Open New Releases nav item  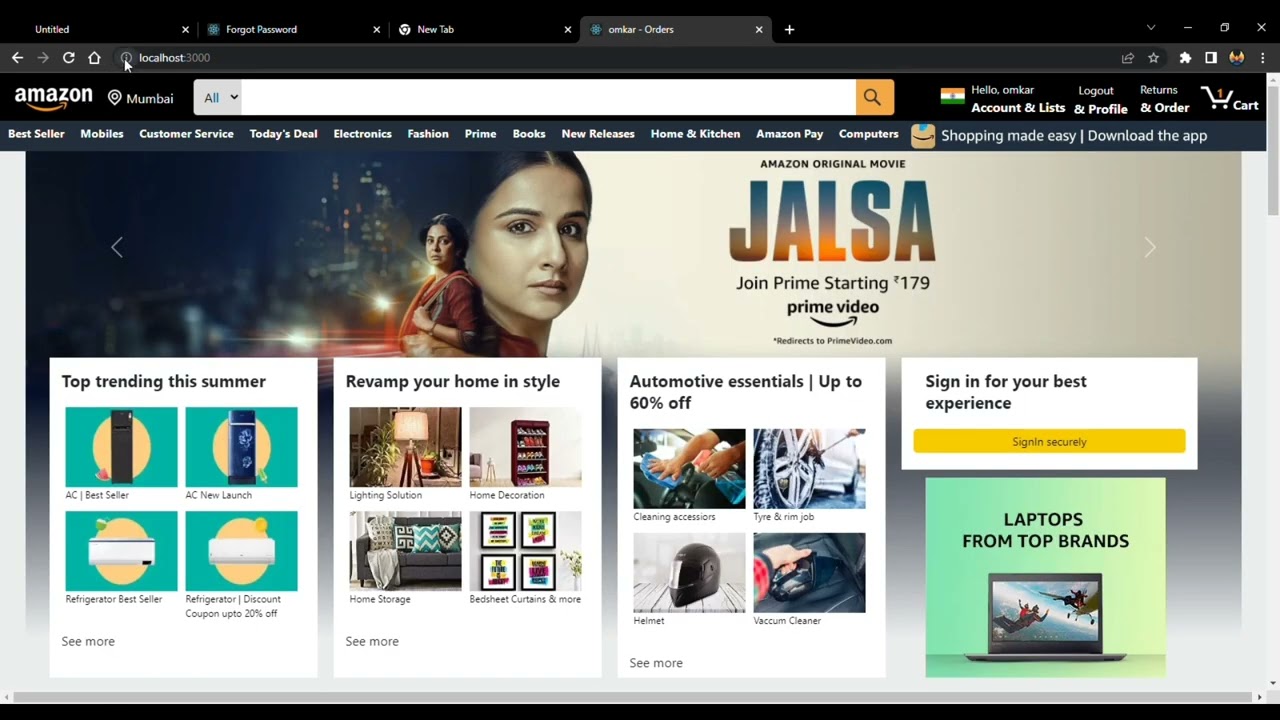[598, 134]
